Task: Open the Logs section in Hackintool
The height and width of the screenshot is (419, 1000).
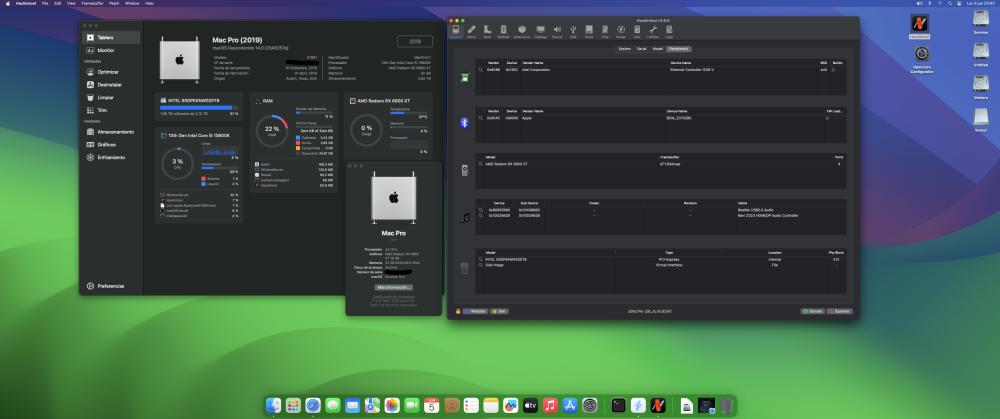Action: [x=668, y=31]
